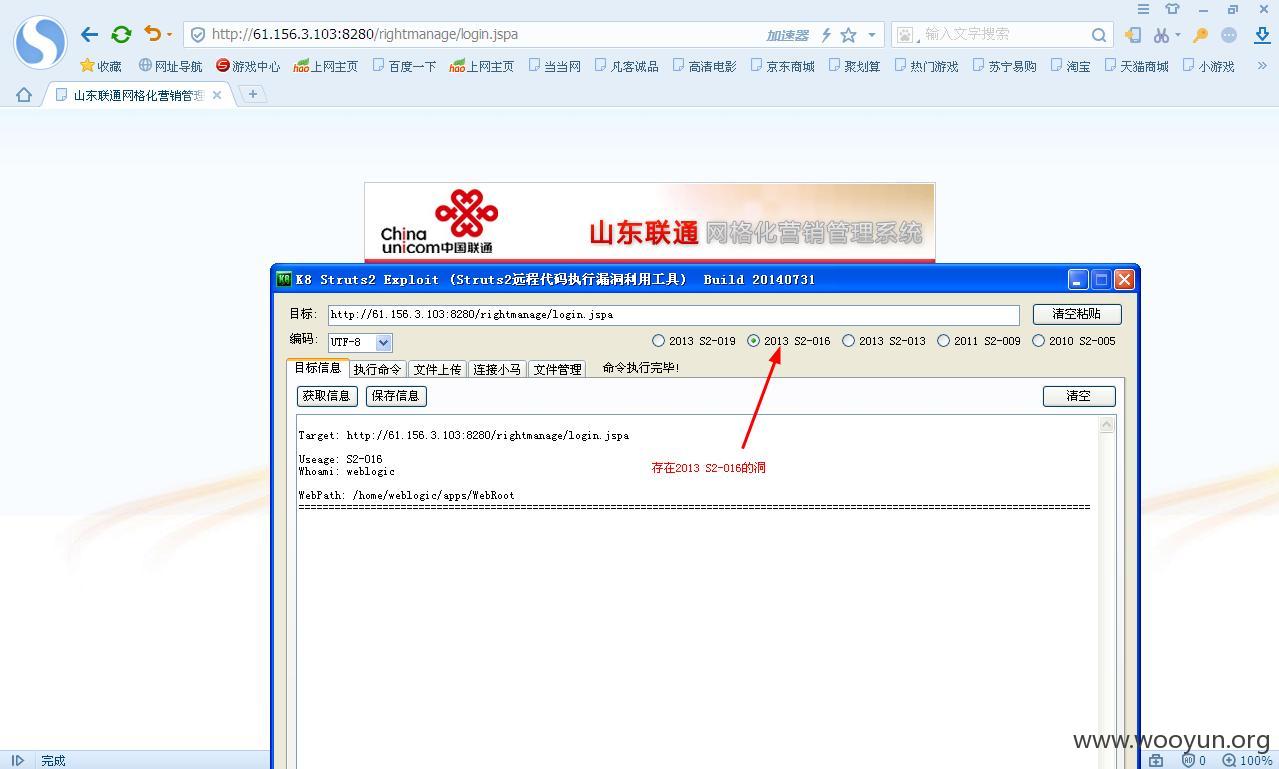Image resolution: width=1279 pixels, height=769 pixels.
Task: Click the 加速器 accelerator link
Action: click(x=787, y=35)
